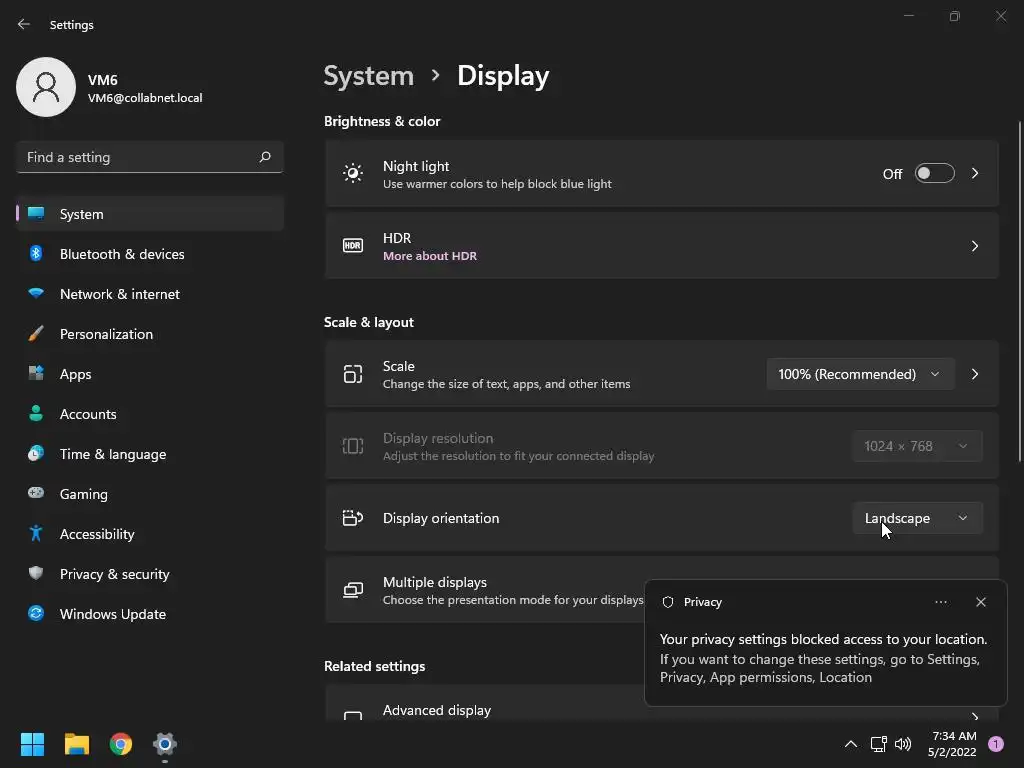Image resolution: width=1024 pixels, height=768 pixels.
Task: Open the Scale percentage dropdown
Action: tap(860, 374)
